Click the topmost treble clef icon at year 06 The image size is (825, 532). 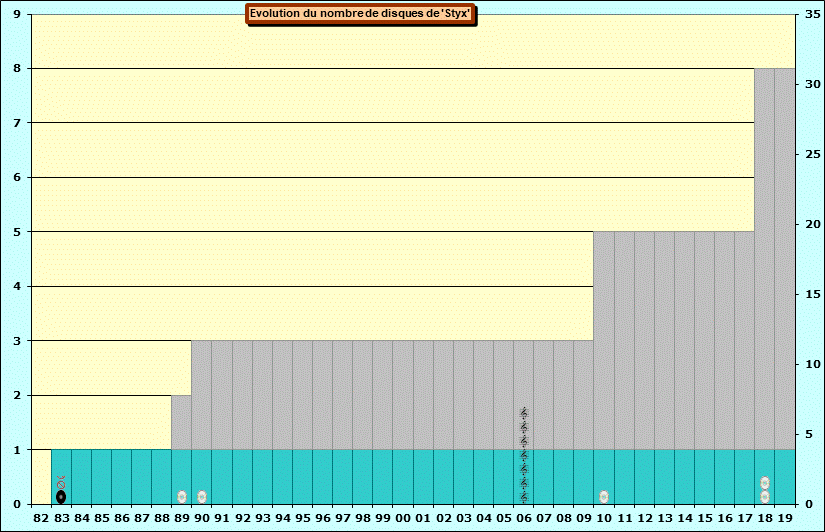click(x=523, y=412)
